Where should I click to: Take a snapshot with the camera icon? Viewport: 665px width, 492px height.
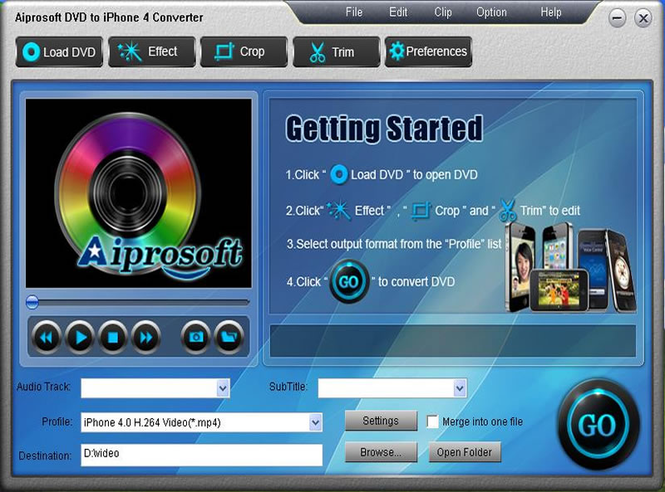(x=196, y=338)
